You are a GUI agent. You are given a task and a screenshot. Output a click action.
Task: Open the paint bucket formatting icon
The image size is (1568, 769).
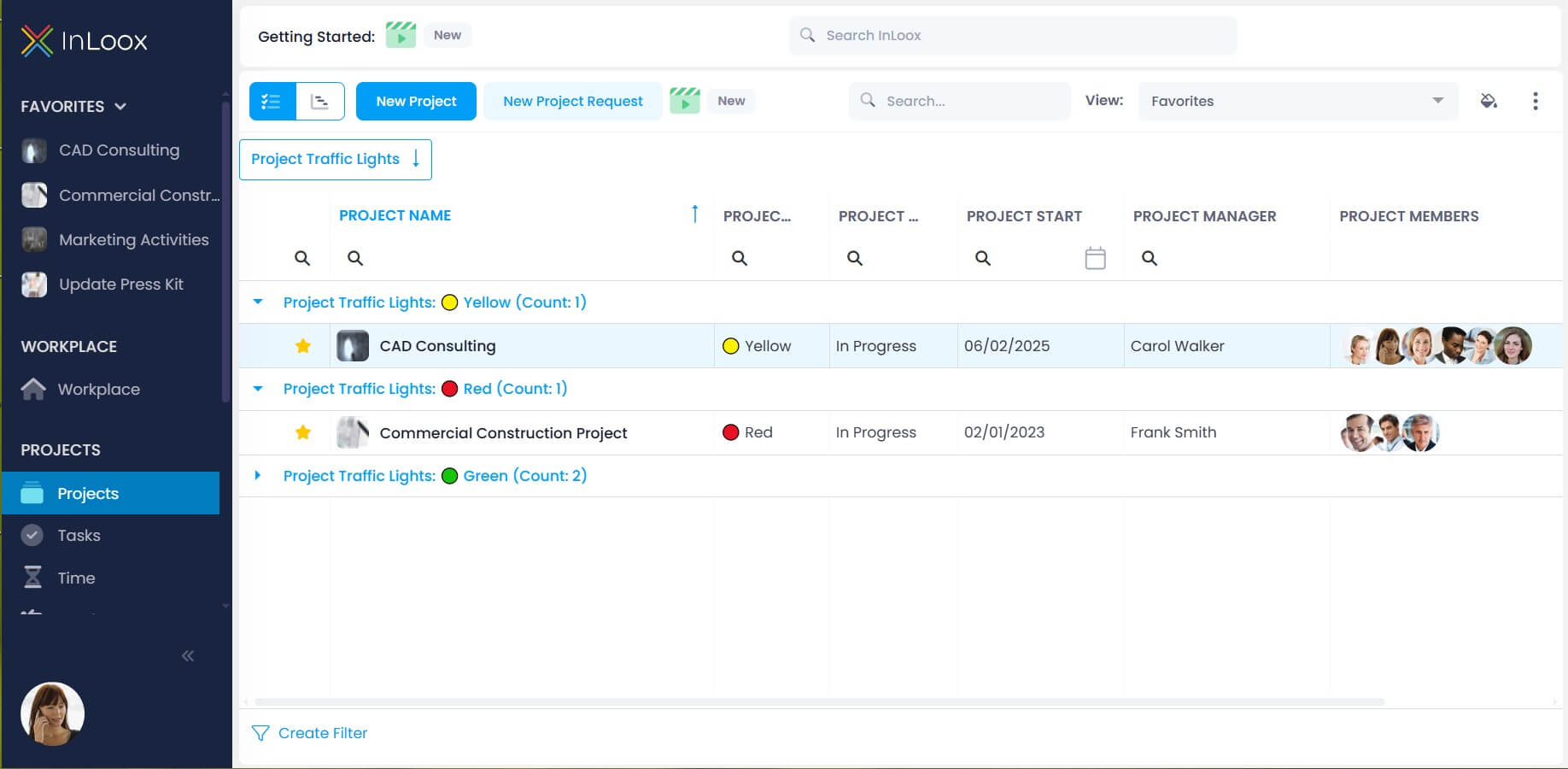pos(1489,101)
